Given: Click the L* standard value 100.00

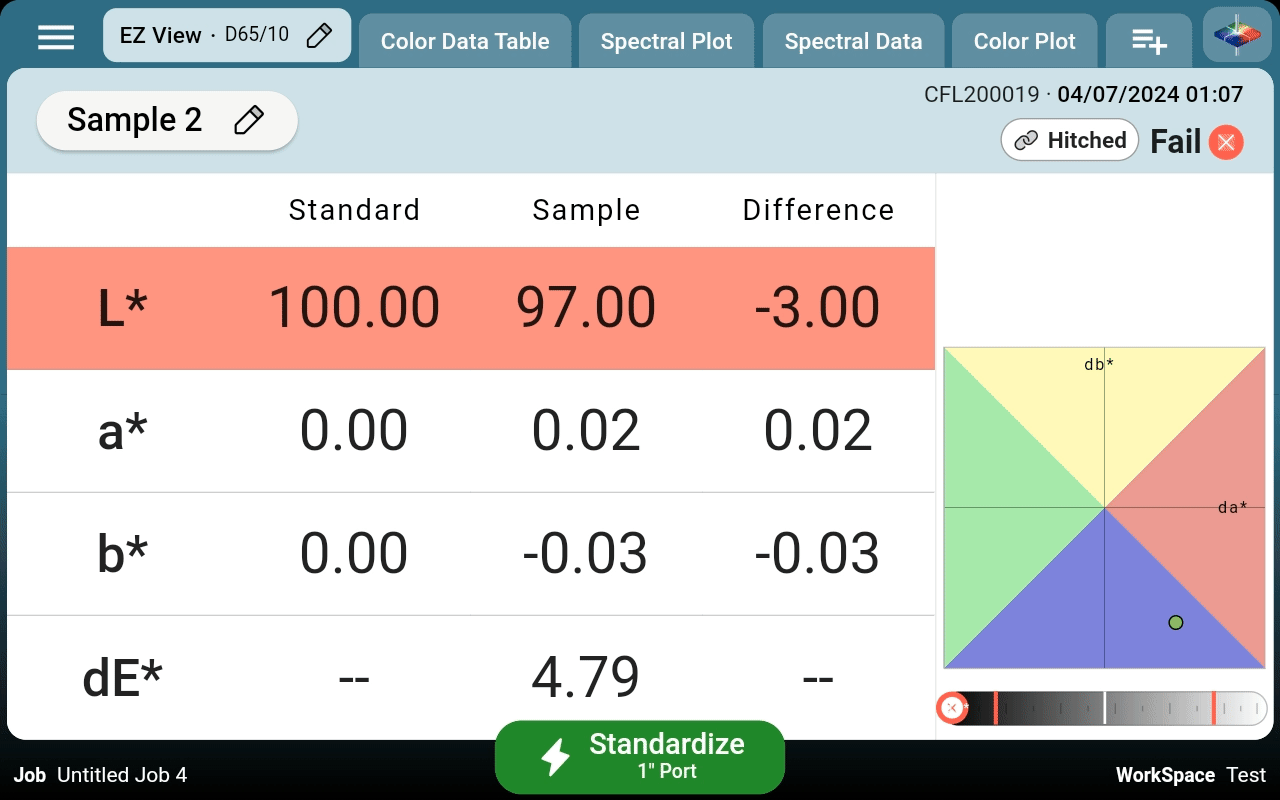Looking at the screenshot, I should (x=354, y=308).
